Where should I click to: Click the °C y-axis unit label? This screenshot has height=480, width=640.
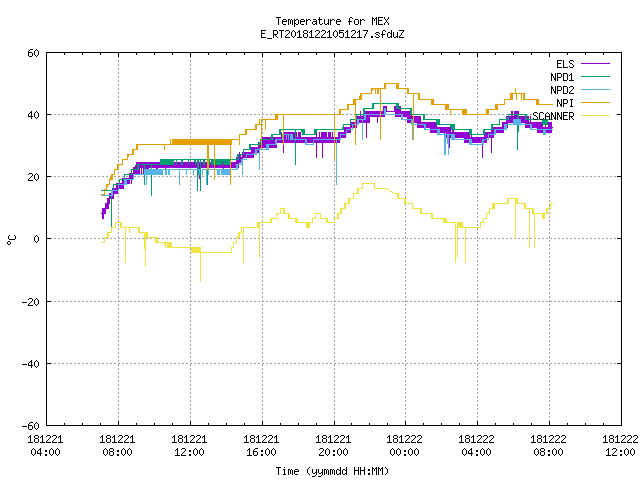coord(11,240)
